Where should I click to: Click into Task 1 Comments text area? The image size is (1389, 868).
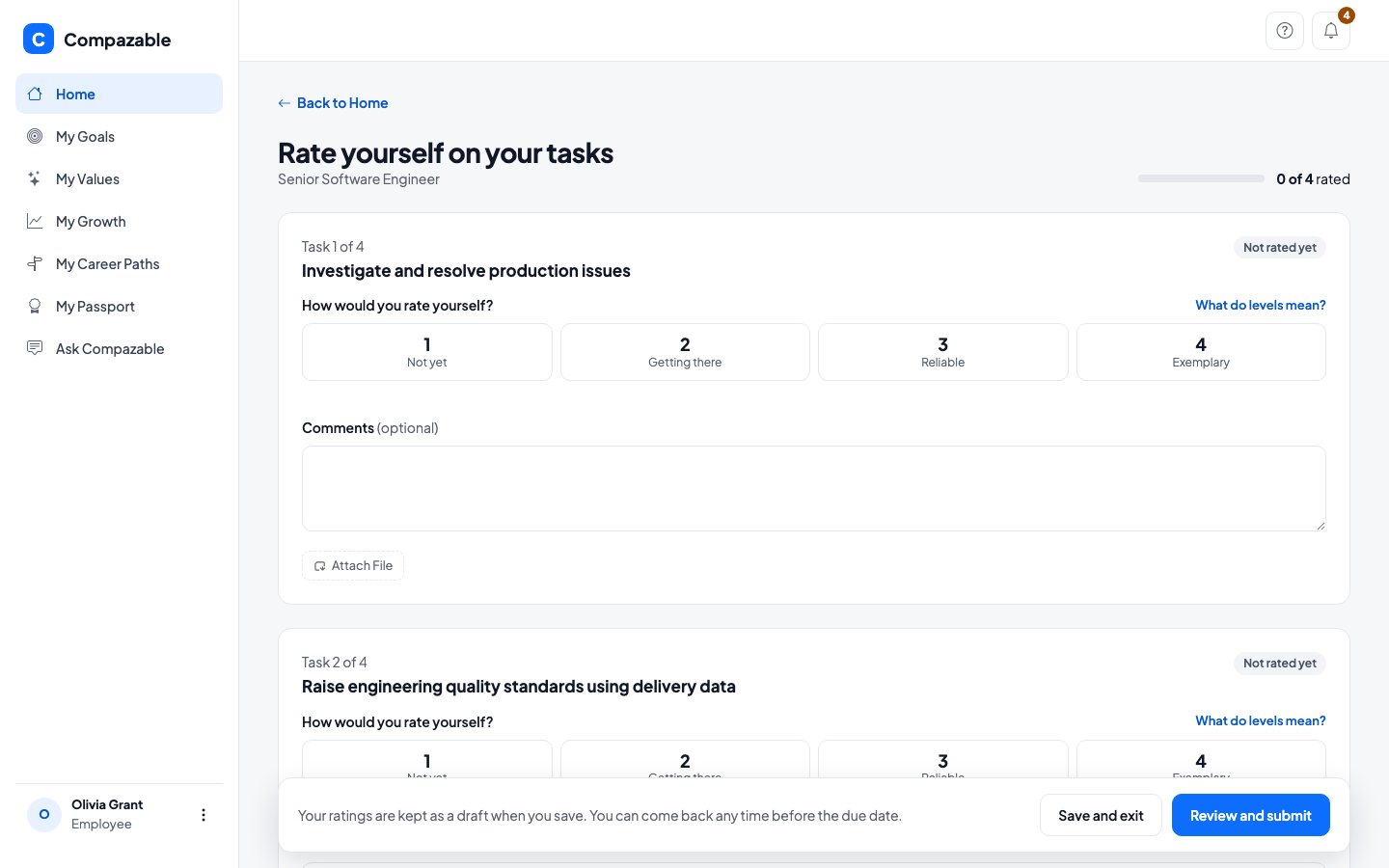point(814,488)
